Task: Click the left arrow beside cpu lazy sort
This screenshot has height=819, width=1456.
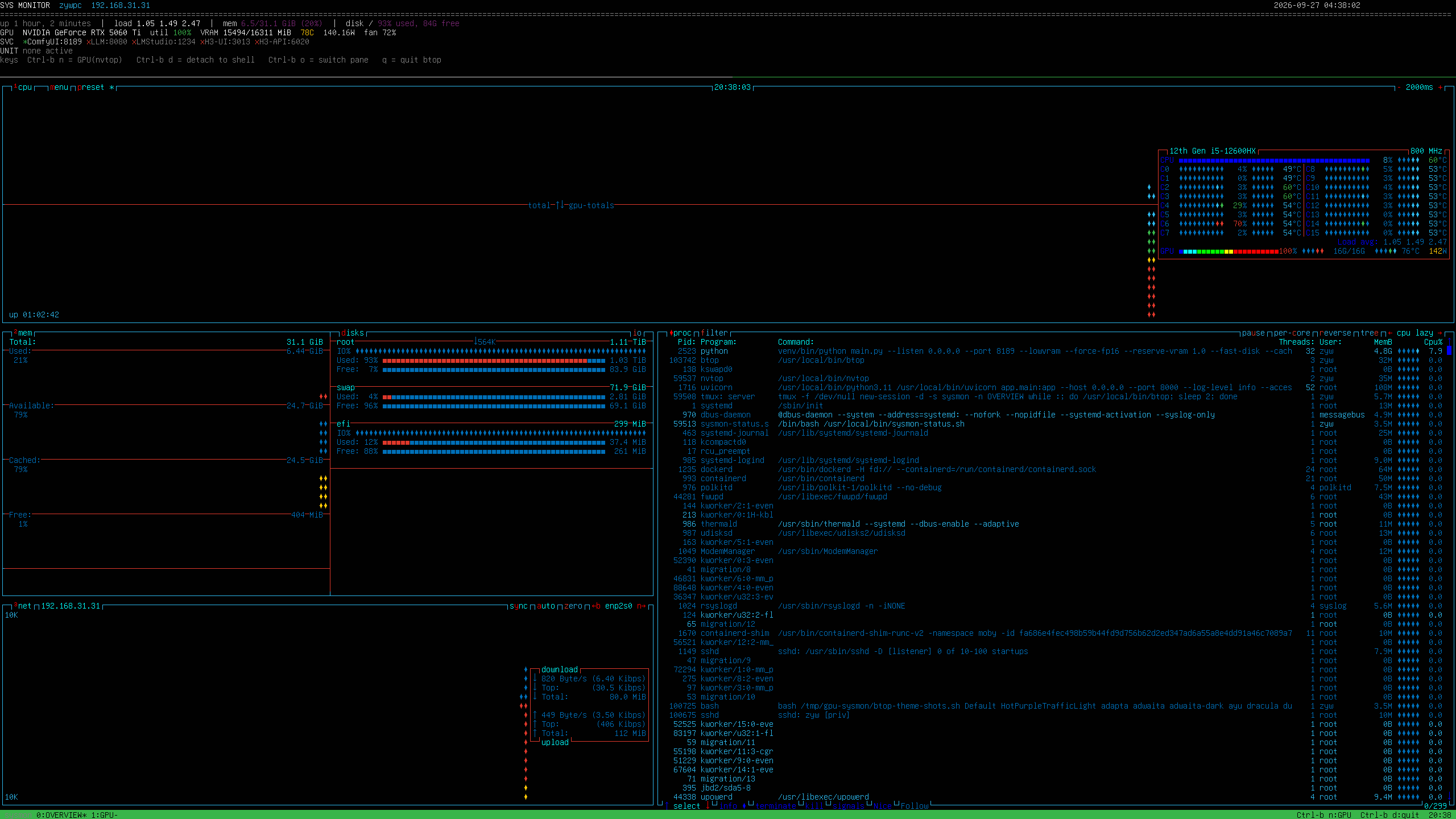Action: click(1390, 333)
